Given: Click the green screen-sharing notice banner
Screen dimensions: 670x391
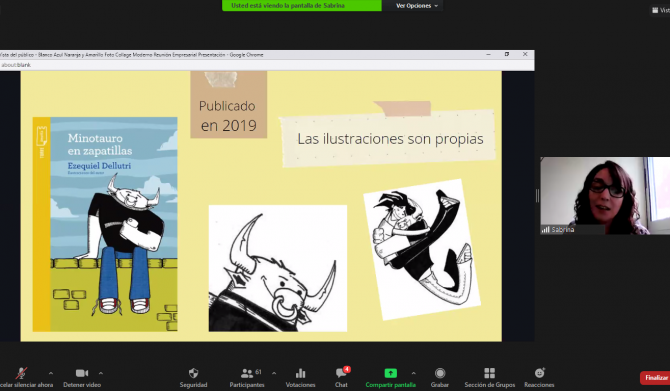Looking at the screenshot, I should point(302,6).
